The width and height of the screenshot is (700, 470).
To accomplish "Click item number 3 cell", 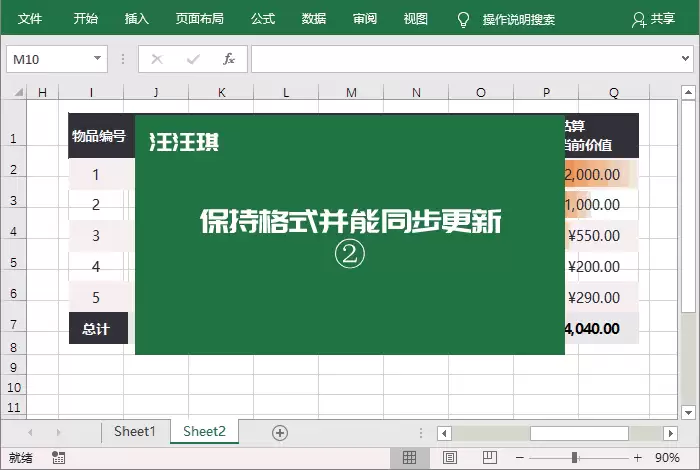I will tap(96, 236).
